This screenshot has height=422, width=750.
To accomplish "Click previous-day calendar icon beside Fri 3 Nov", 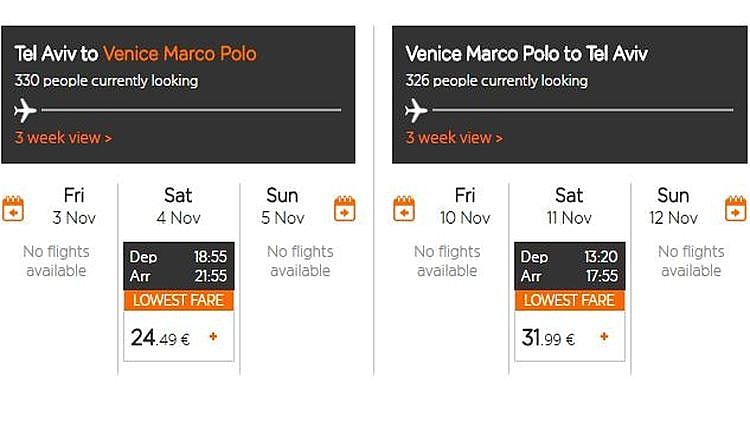I will tap(13, 208).
